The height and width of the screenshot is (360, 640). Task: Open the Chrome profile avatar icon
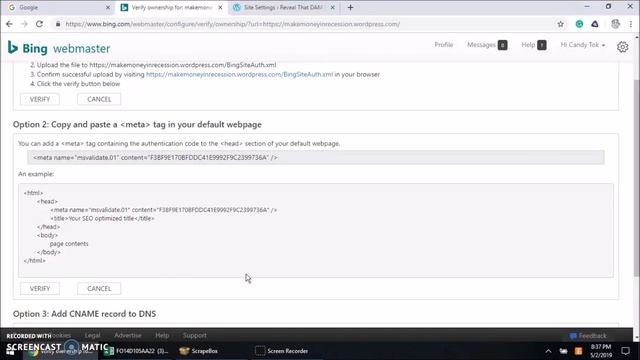(615, 24)
